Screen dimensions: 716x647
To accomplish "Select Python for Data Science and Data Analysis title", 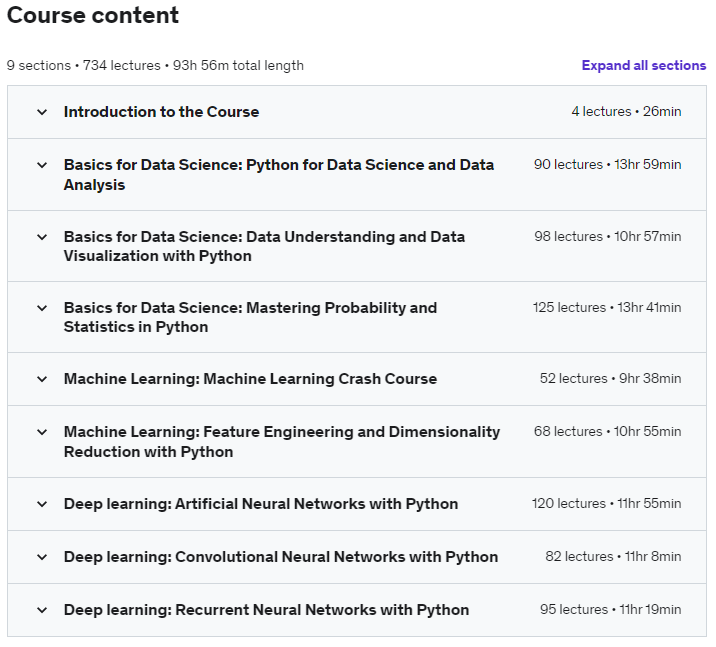I will pyautogui.click(x=278, y=174).
